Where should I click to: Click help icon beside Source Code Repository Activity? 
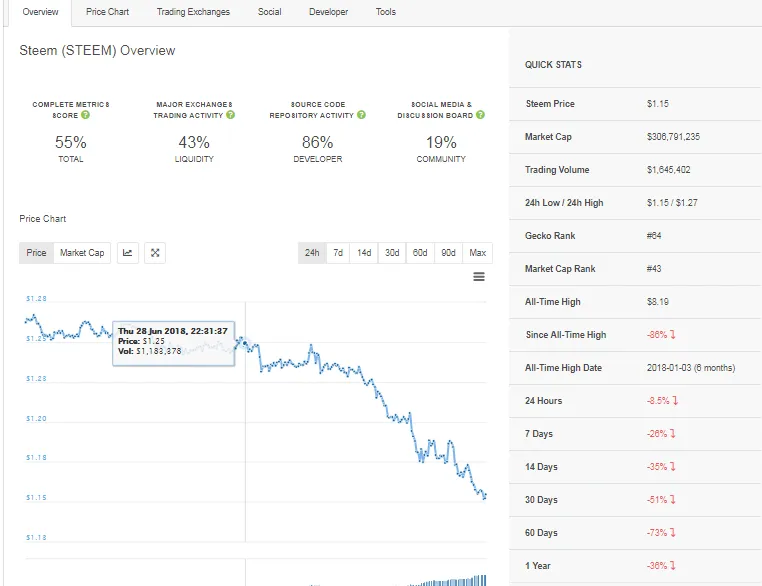(x=361, y=115)
